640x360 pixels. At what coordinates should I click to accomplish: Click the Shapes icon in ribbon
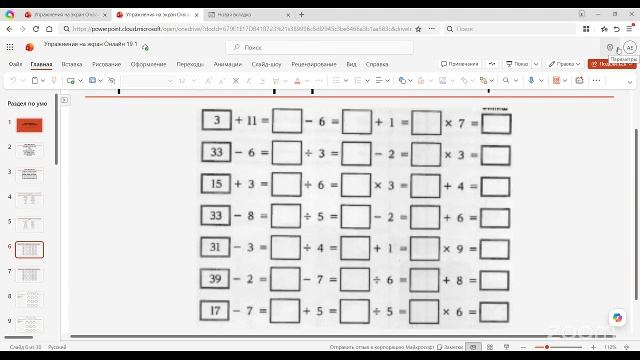pos(402,80)
